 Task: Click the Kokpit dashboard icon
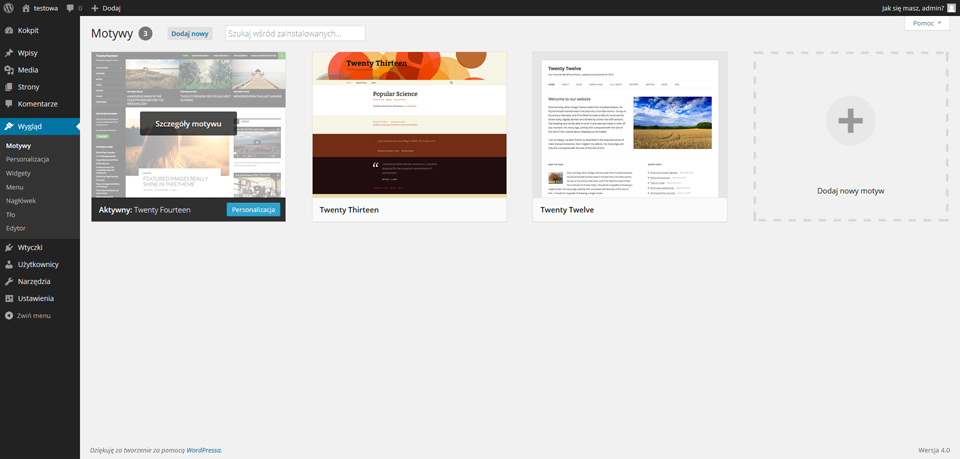point(9,30)
